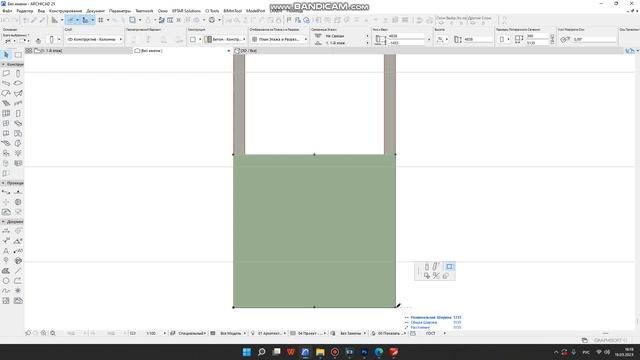640x360 pixels.
Task: Open the building material dropdown Бетон - Констр
Action: click(225, 39)
